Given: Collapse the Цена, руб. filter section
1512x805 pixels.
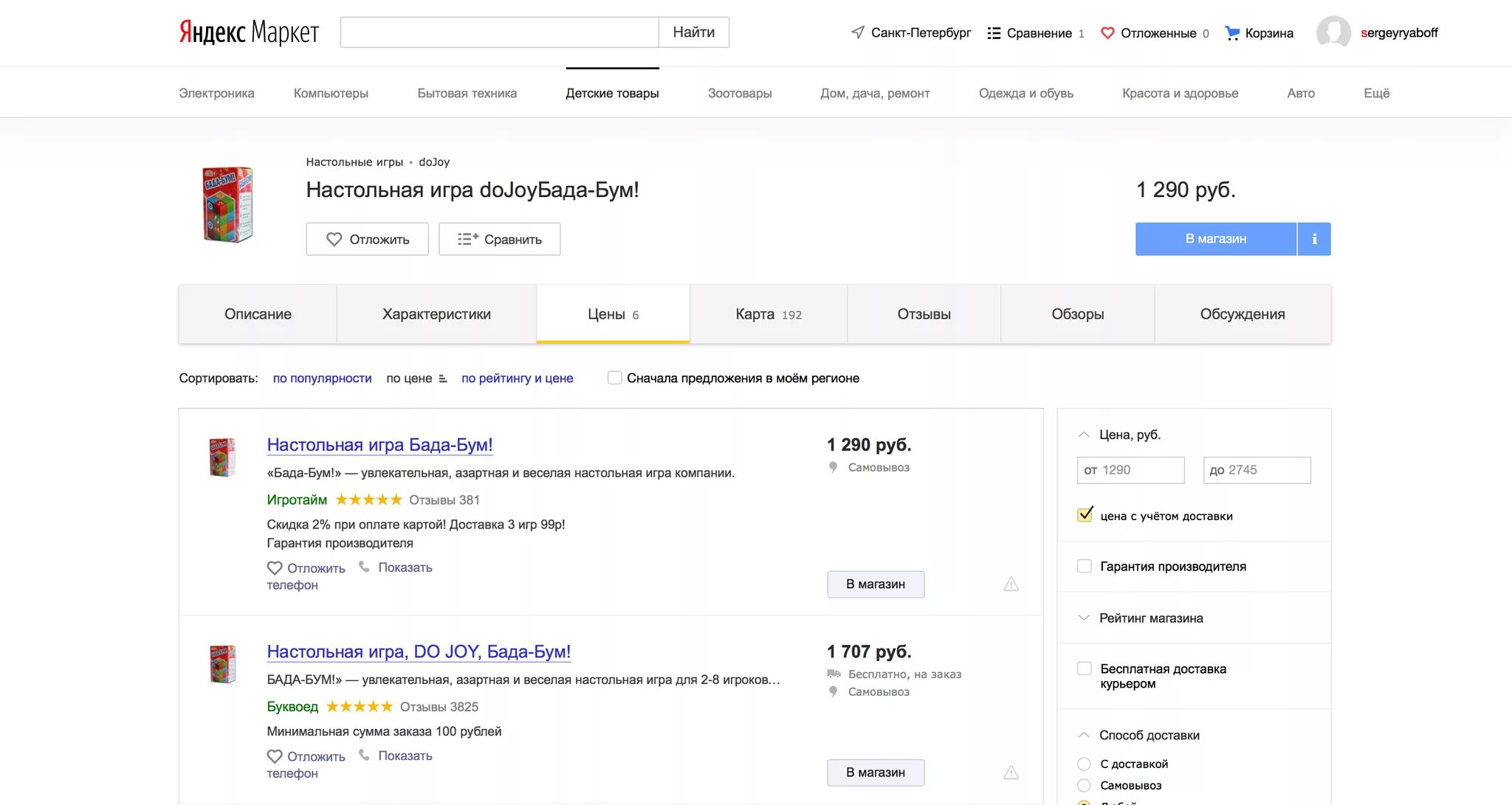Looking at the screenshot, I should pyautogui.click(x=1084, y=435).
